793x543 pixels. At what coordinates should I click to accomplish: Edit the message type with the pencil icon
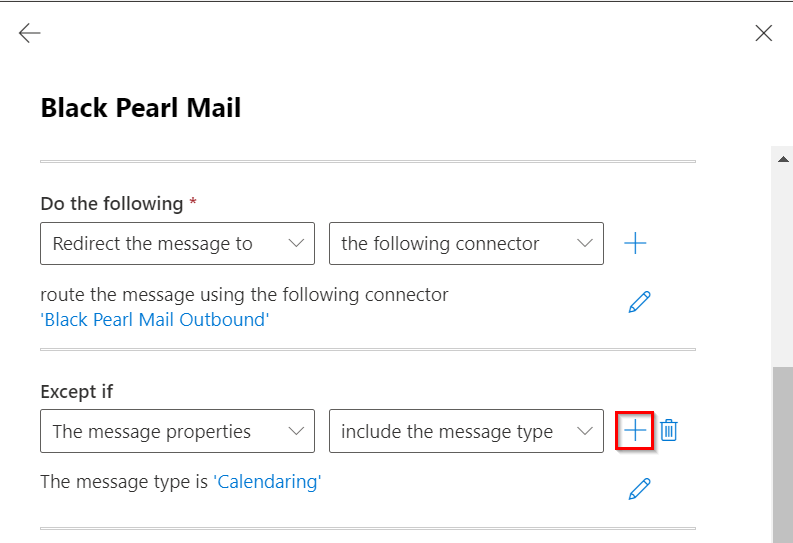click(x=639, y=488)
